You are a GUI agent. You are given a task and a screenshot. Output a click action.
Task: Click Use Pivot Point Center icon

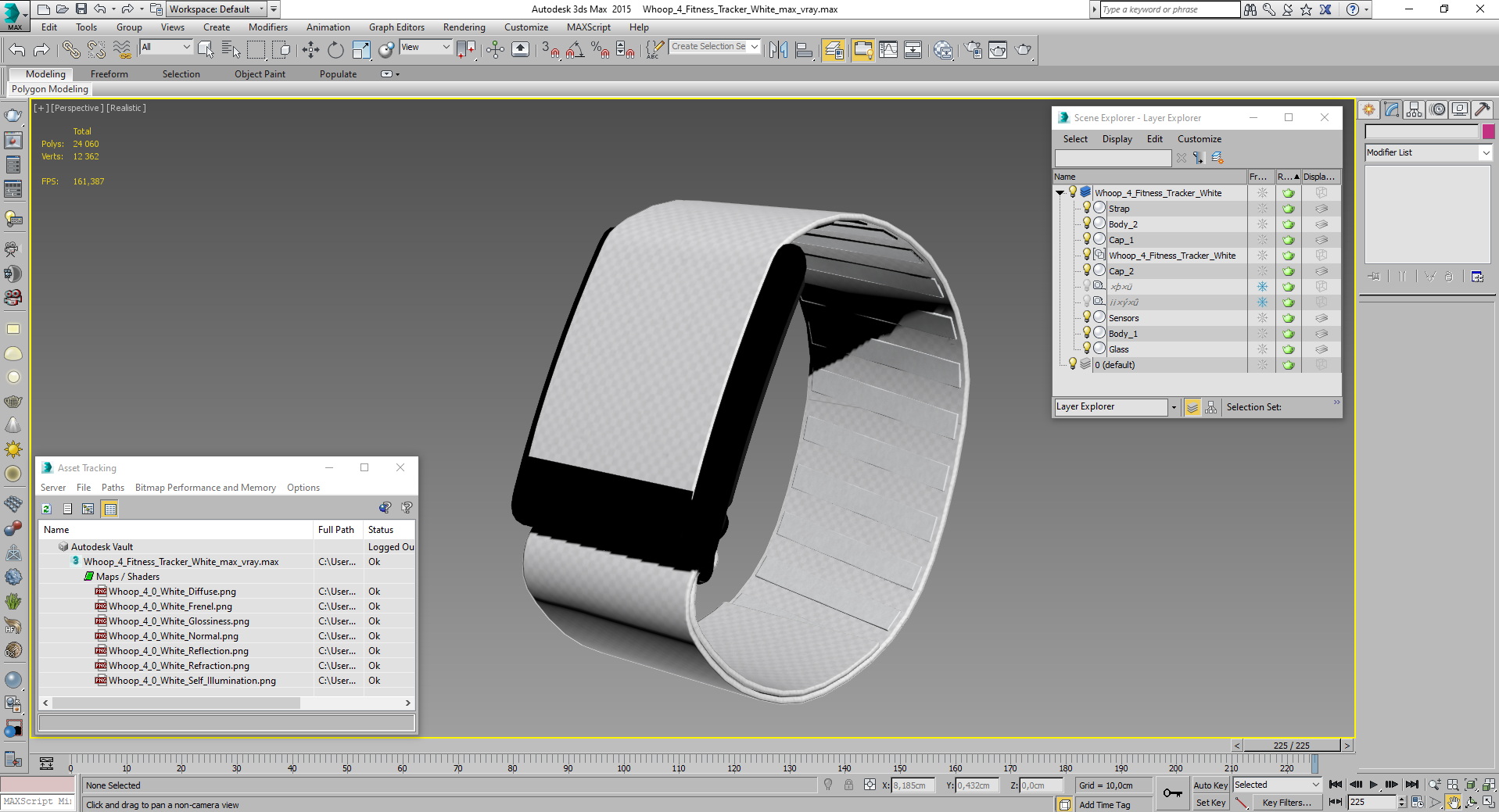(x=466, y=50)
